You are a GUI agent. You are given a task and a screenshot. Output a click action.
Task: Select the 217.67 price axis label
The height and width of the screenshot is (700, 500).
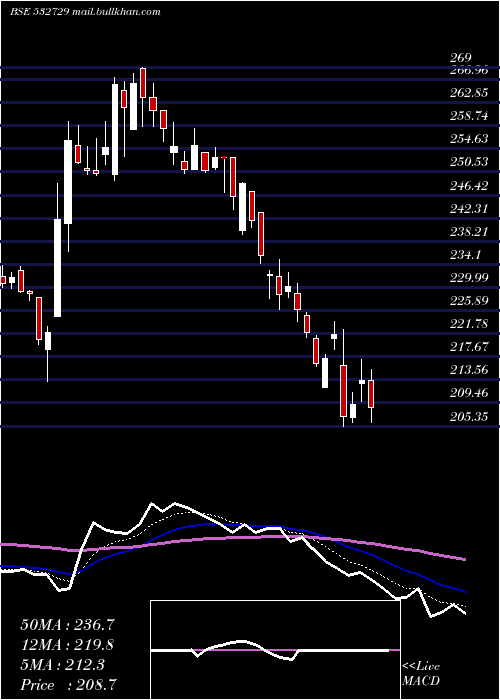tap(469, 347)
